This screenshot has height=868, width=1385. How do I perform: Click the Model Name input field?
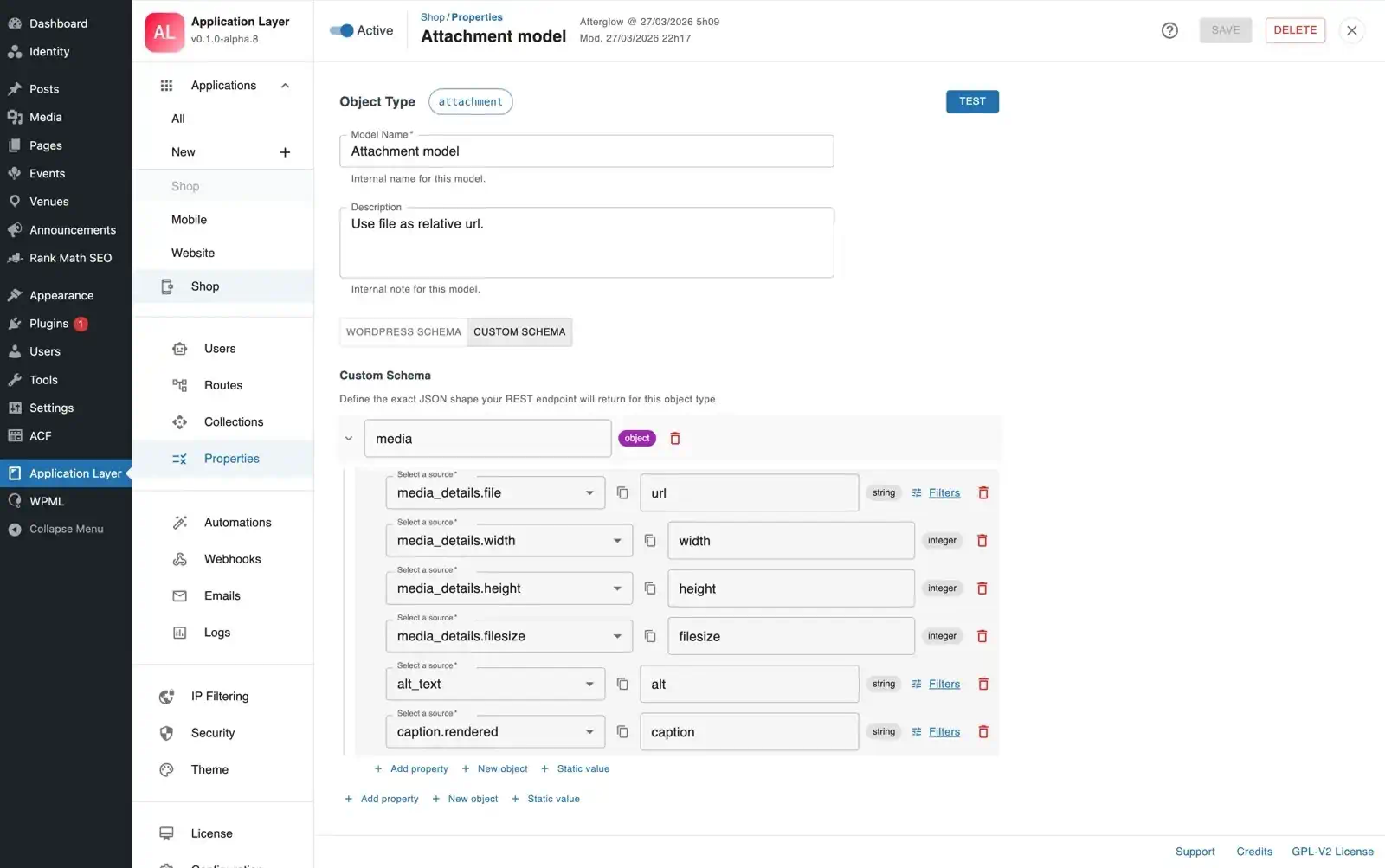[x=587, y=151]
